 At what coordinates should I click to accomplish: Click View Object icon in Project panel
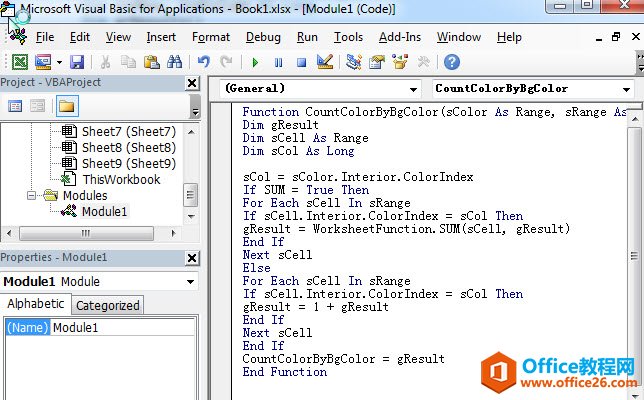click(37, 107)
